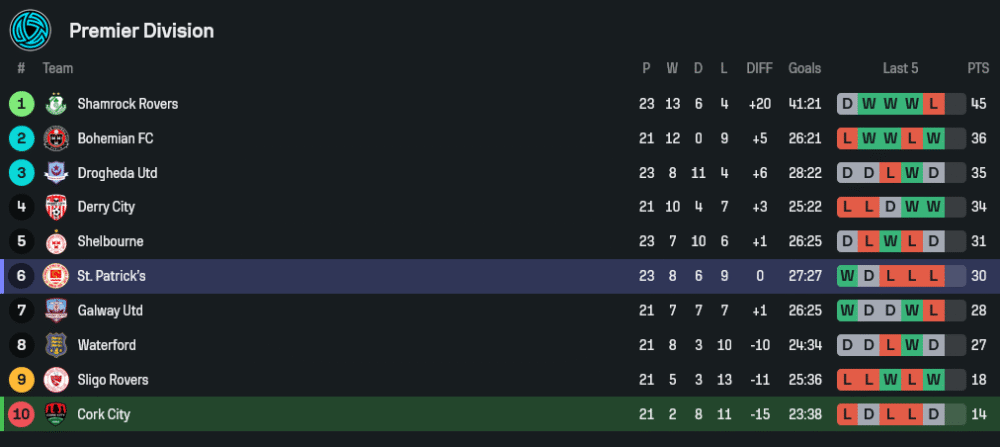This screenshot has height=447, width=1000.
Task: Click the Premier Division league logo
Action: click(x=30, y=30)
